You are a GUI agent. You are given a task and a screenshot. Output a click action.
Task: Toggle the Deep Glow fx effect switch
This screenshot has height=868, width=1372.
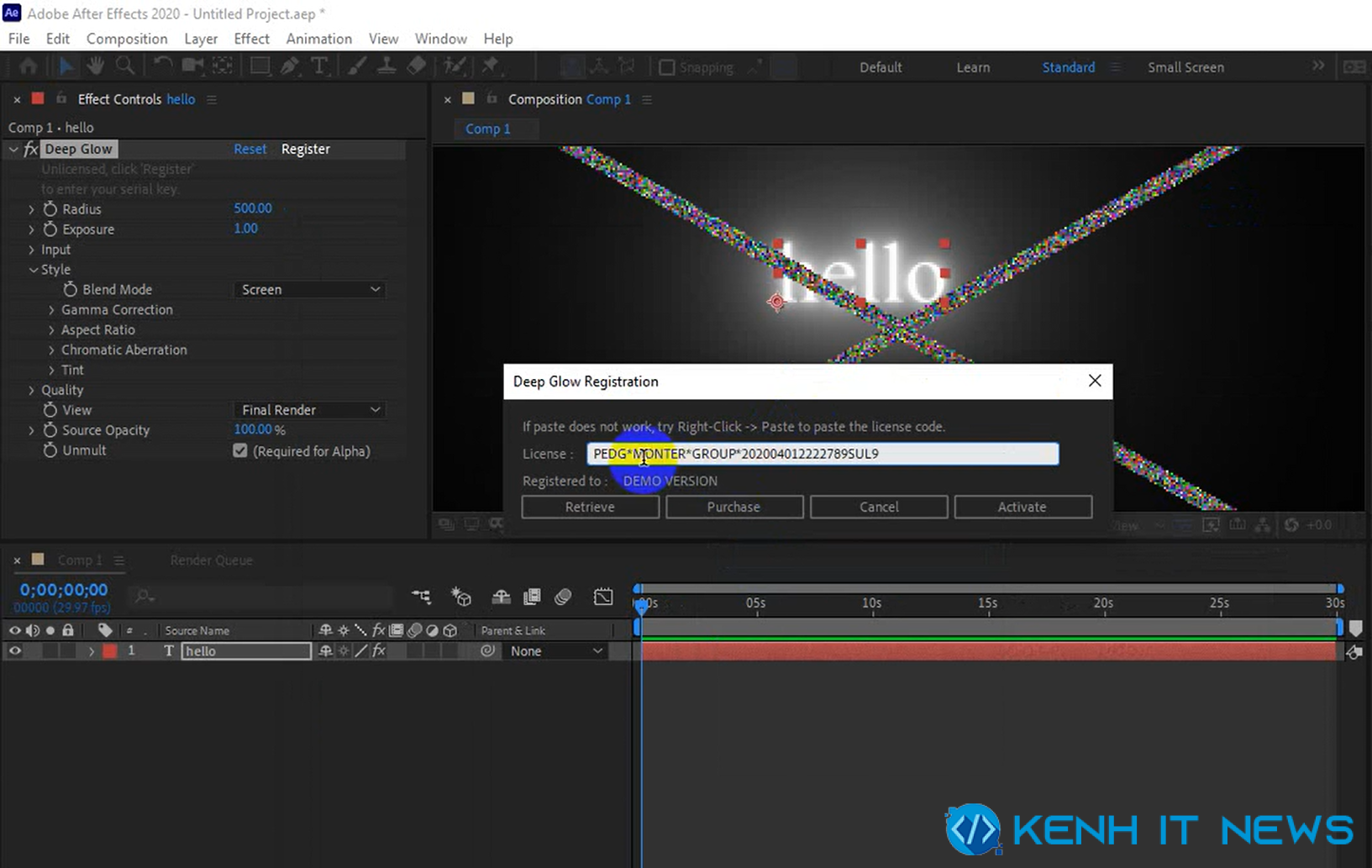click(x=31, y=149)
